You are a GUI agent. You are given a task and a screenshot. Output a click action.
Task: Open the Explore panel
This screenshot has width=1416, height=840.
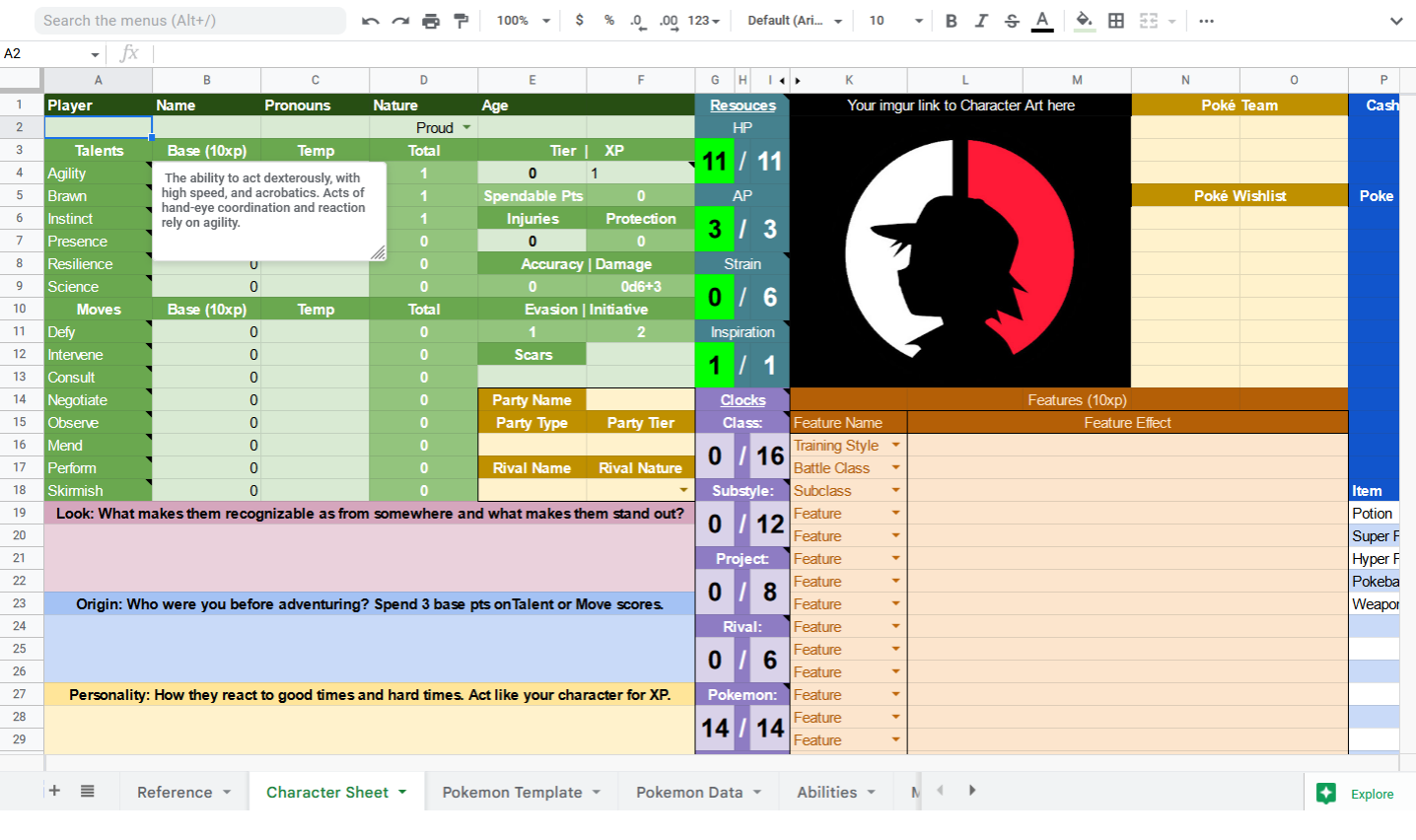[x=1360, y=794]
